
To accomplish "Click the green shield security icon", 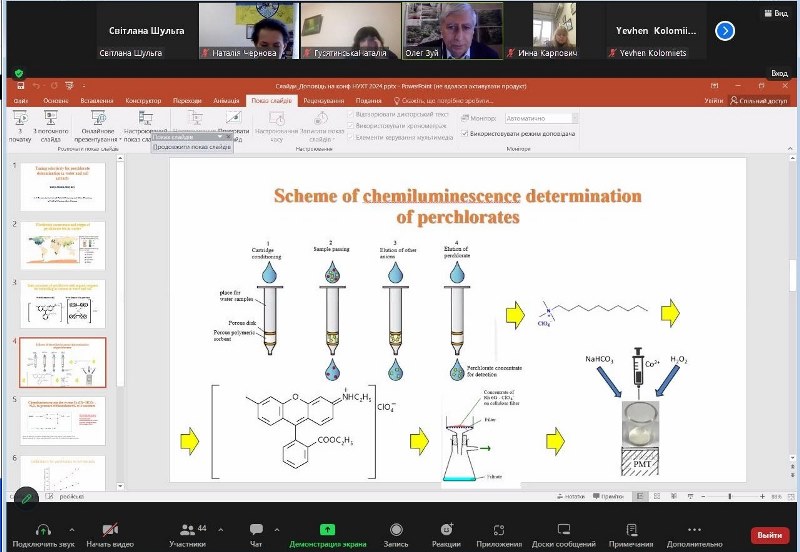I will (19, 73).
